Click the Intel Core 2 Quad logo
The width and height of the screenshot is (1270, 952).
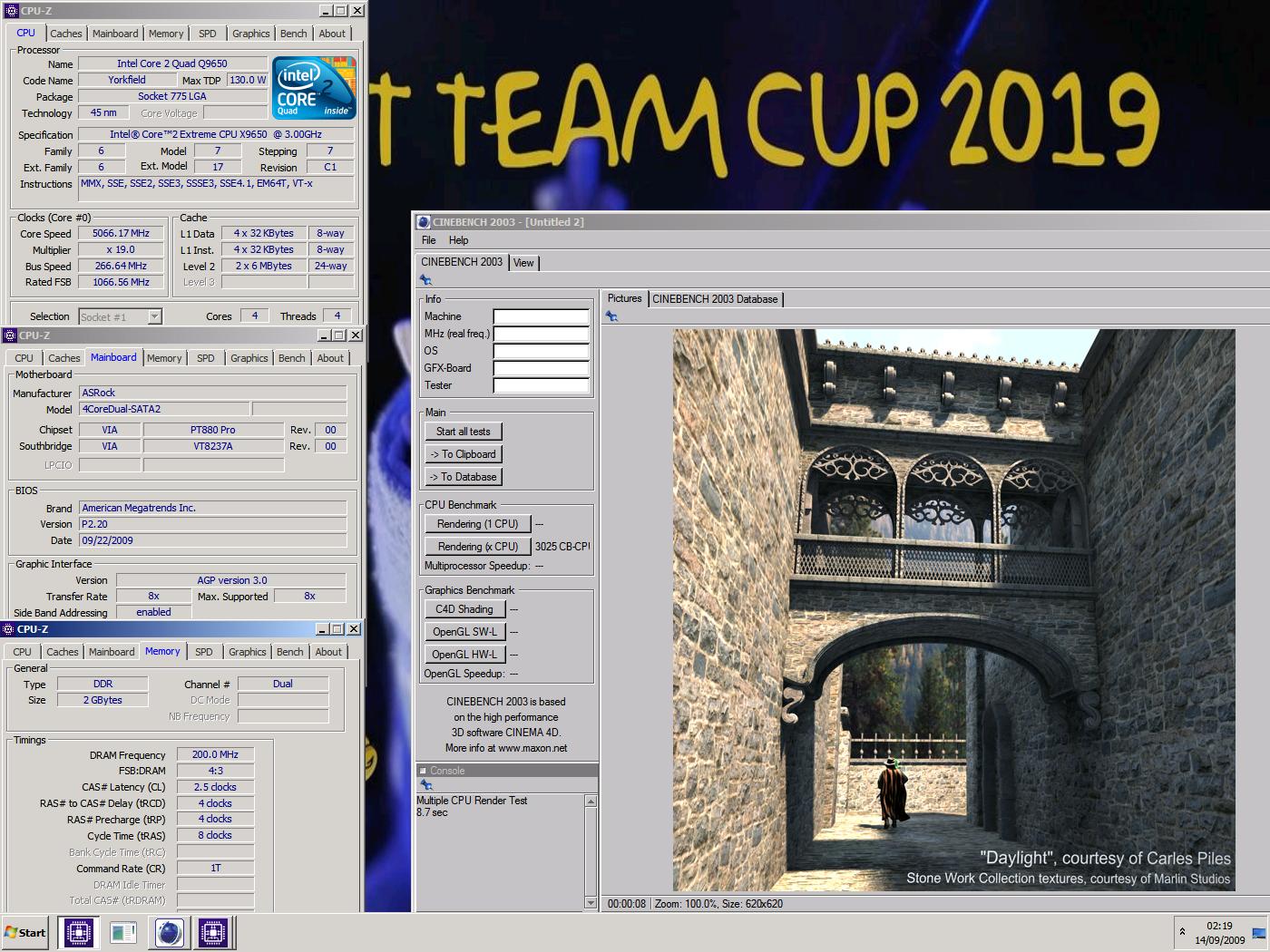coord(314,88)
